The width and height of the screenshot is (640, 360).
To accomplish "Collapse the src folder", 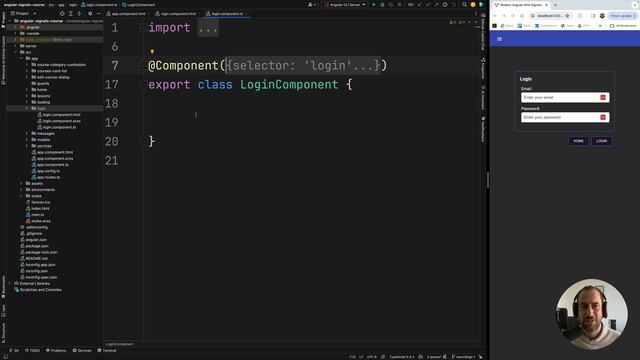I will click(x=16, y=52).
